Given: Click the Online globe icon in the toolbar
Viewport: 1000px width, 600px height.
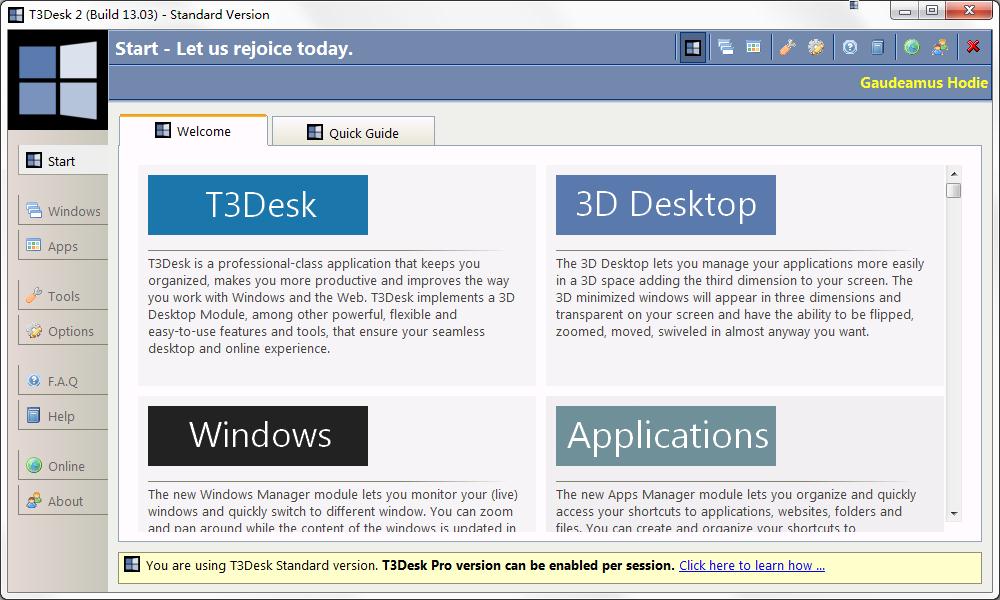Looking at the screenshot, I should click(912, 47).
